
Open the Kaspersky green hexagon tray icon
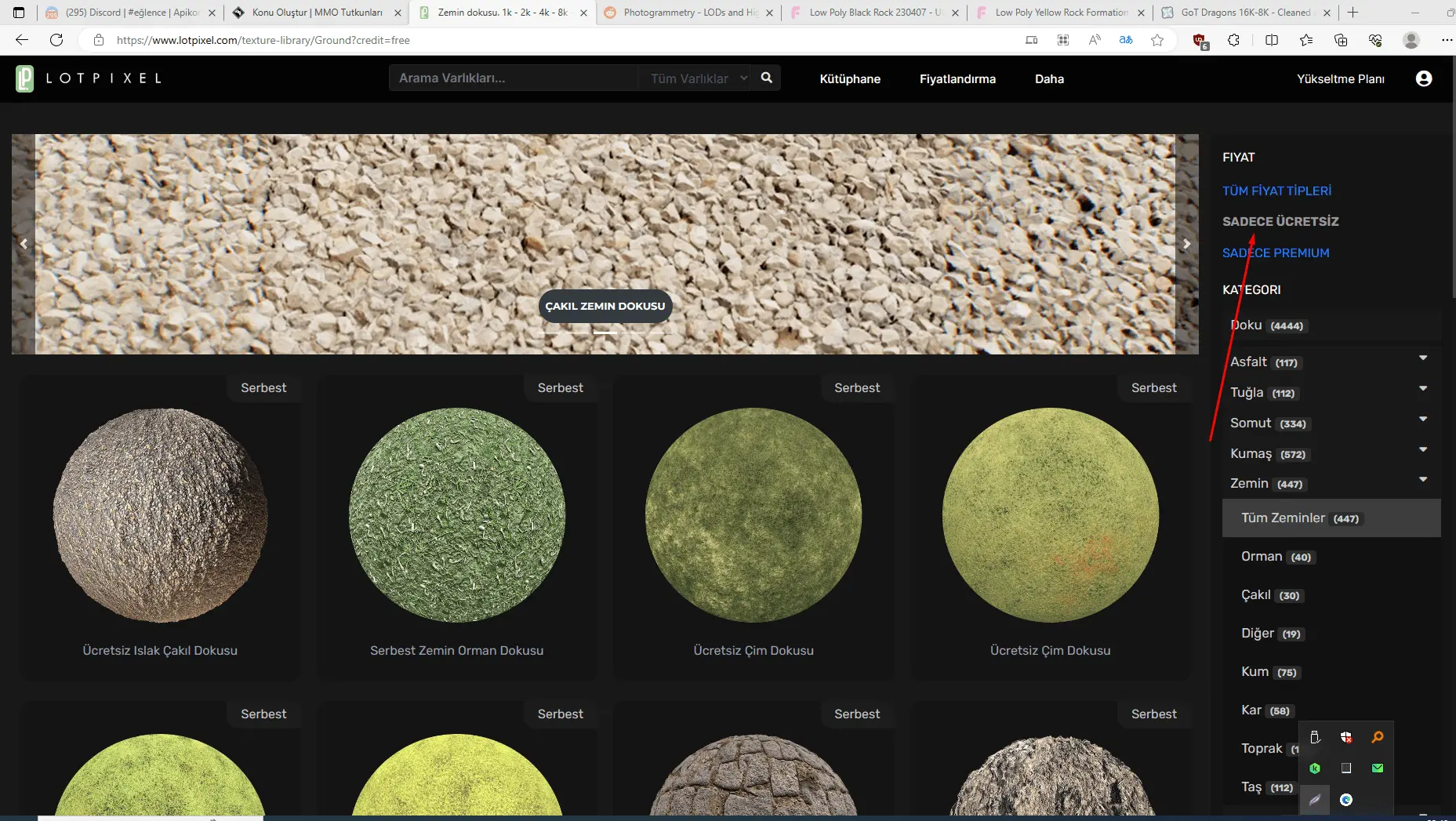(1315, 768)
